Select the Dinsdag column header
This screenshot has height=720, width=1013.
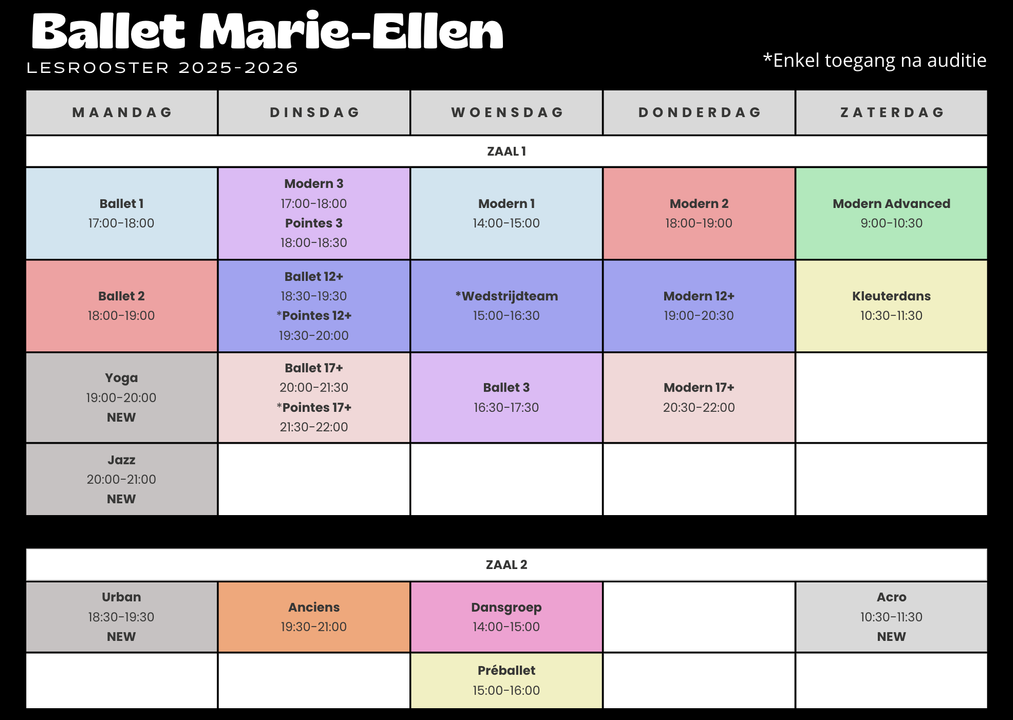click(314, 112)
